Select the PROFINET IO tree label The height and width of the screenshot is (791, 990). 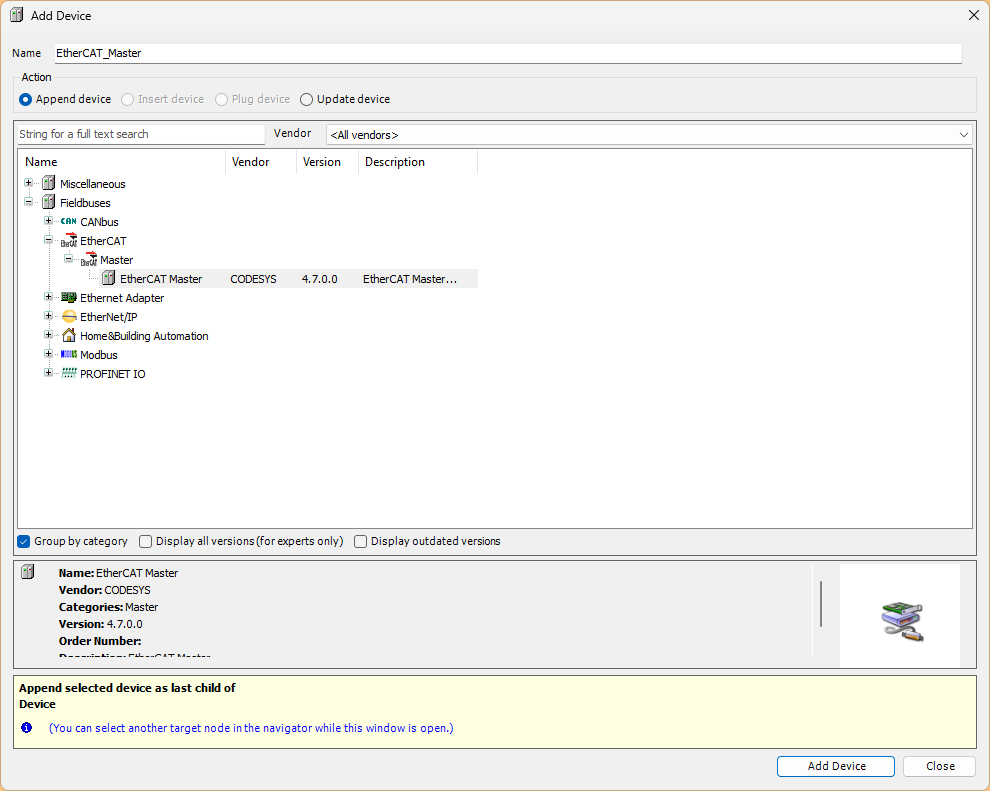tap(112, 374)
